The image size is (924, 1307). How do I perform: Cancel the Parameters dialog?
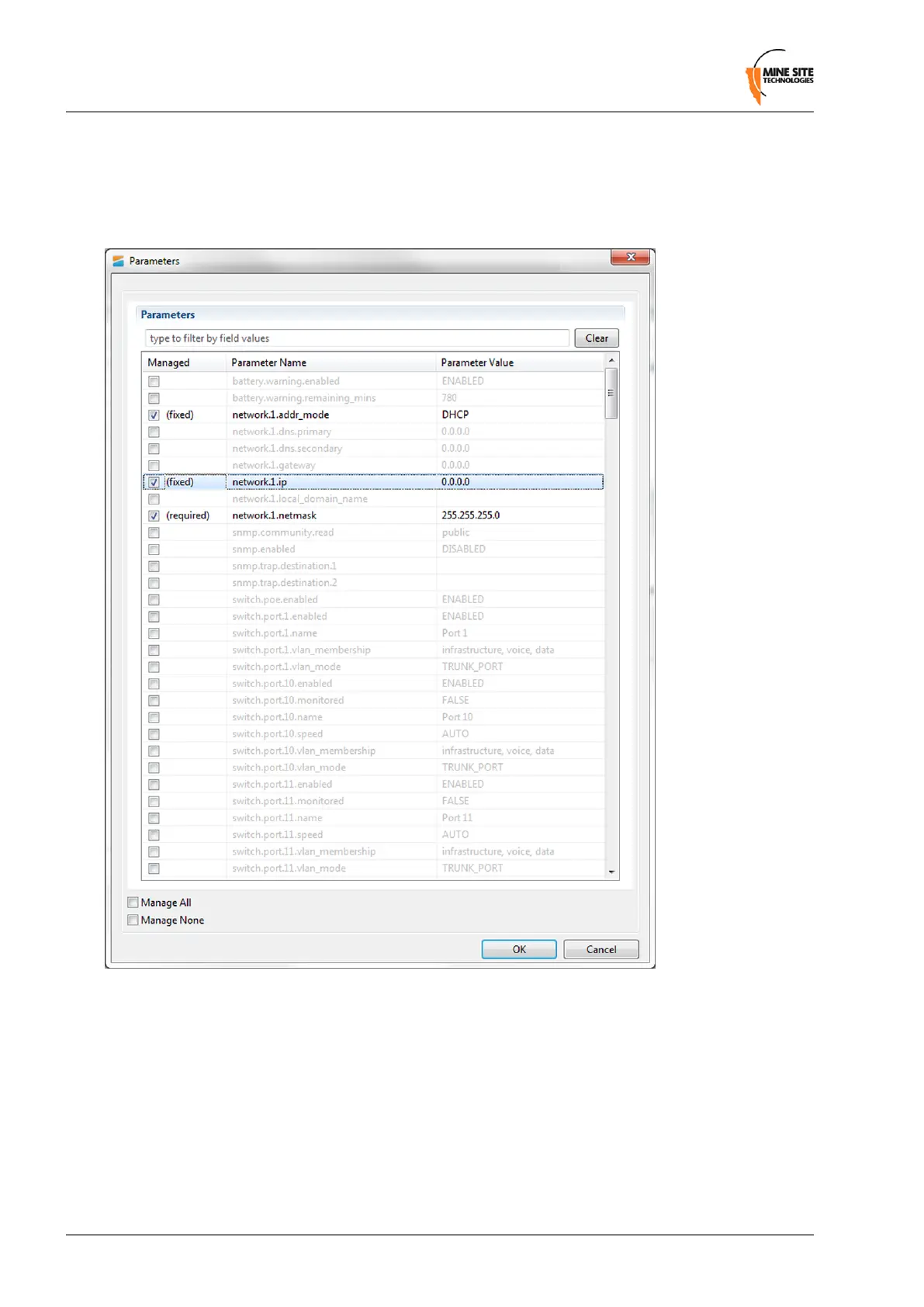[x=601, y=949]
